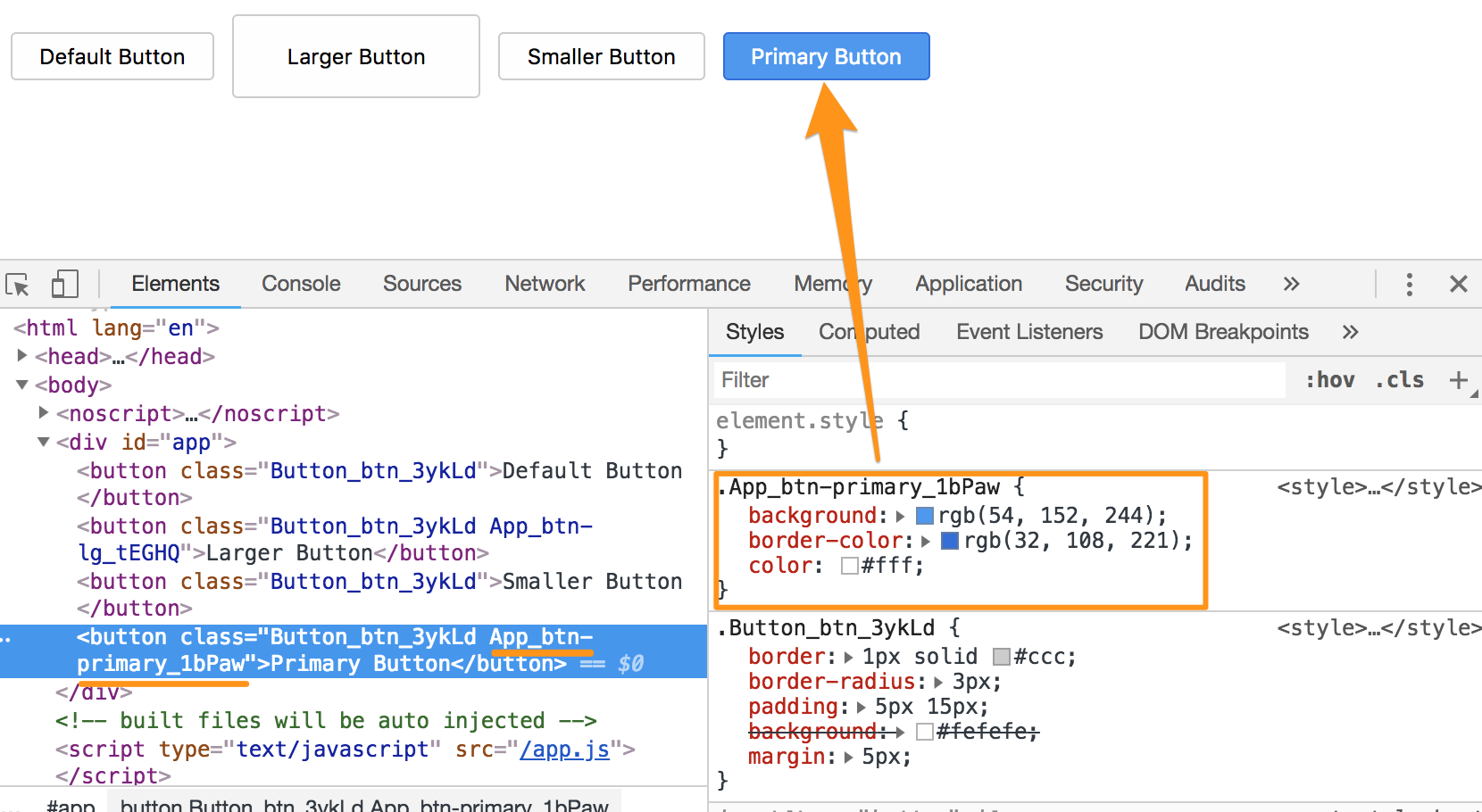Expand the noscript element node
The image size is (1482, 812).
[44, 413]
